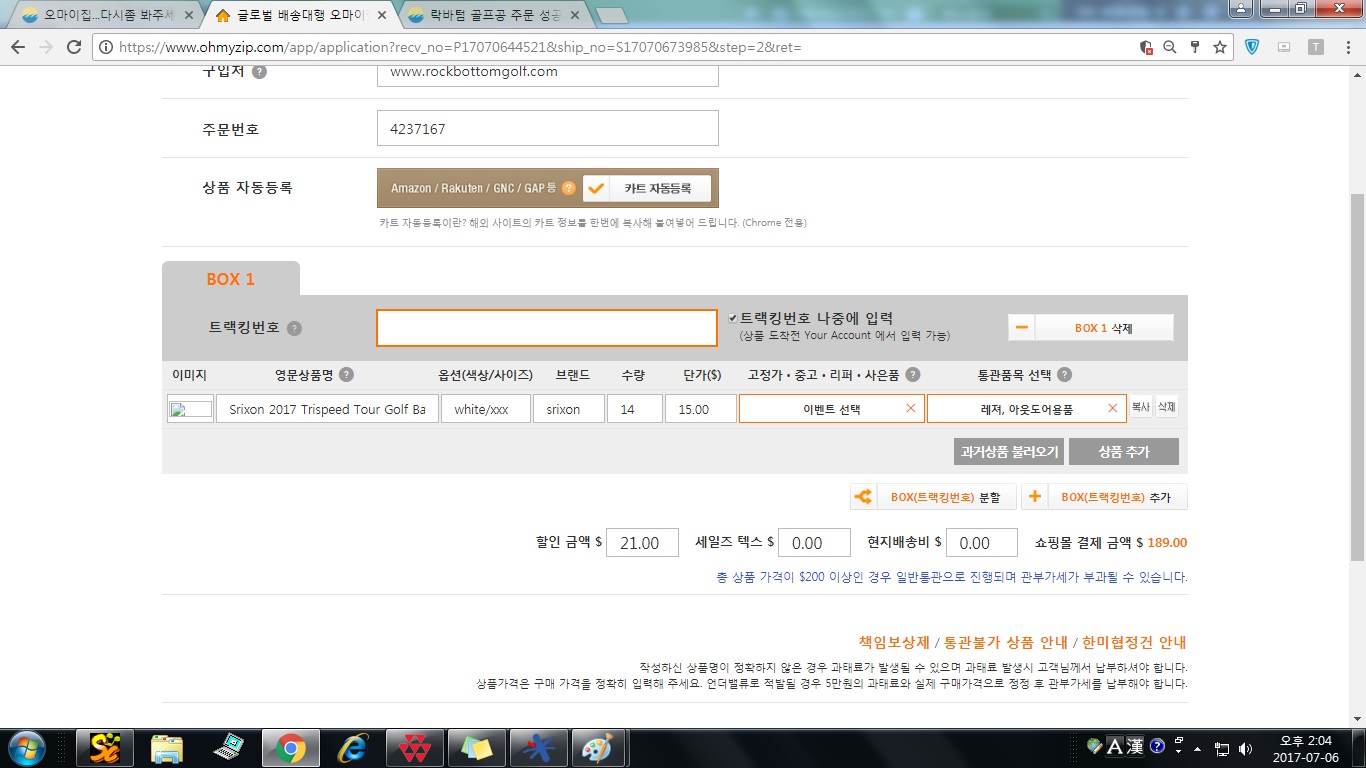Click the help icon next to 트래킹번호
Image resolution: width=1366 pixels, height=768 pixels.
tap(294, 328)
